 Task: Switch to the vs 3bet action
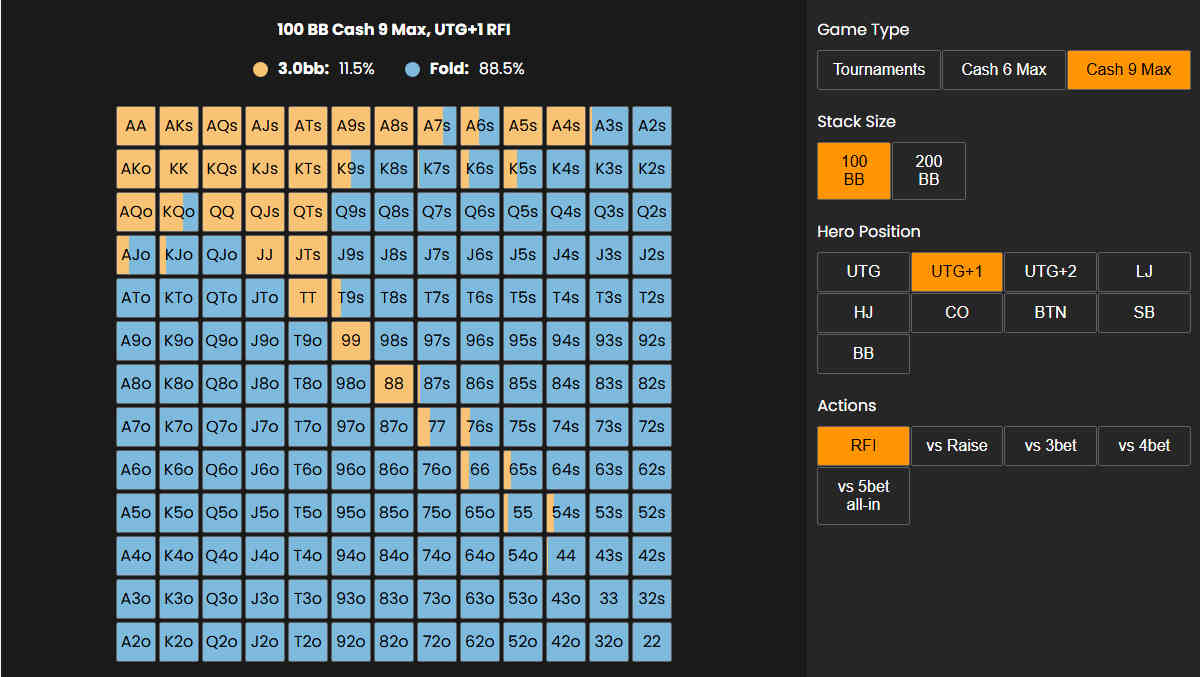click(x=1050, y=445)
